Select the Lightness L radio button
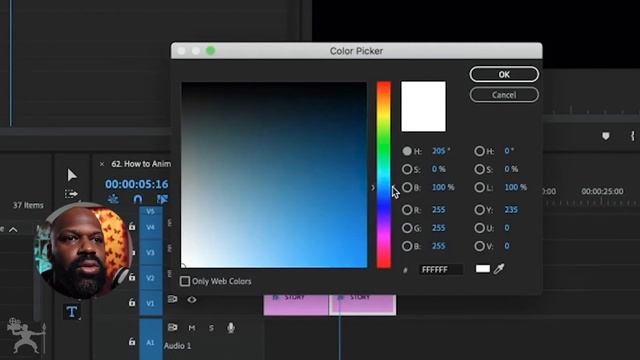640x360 pixels. [480, 187]
